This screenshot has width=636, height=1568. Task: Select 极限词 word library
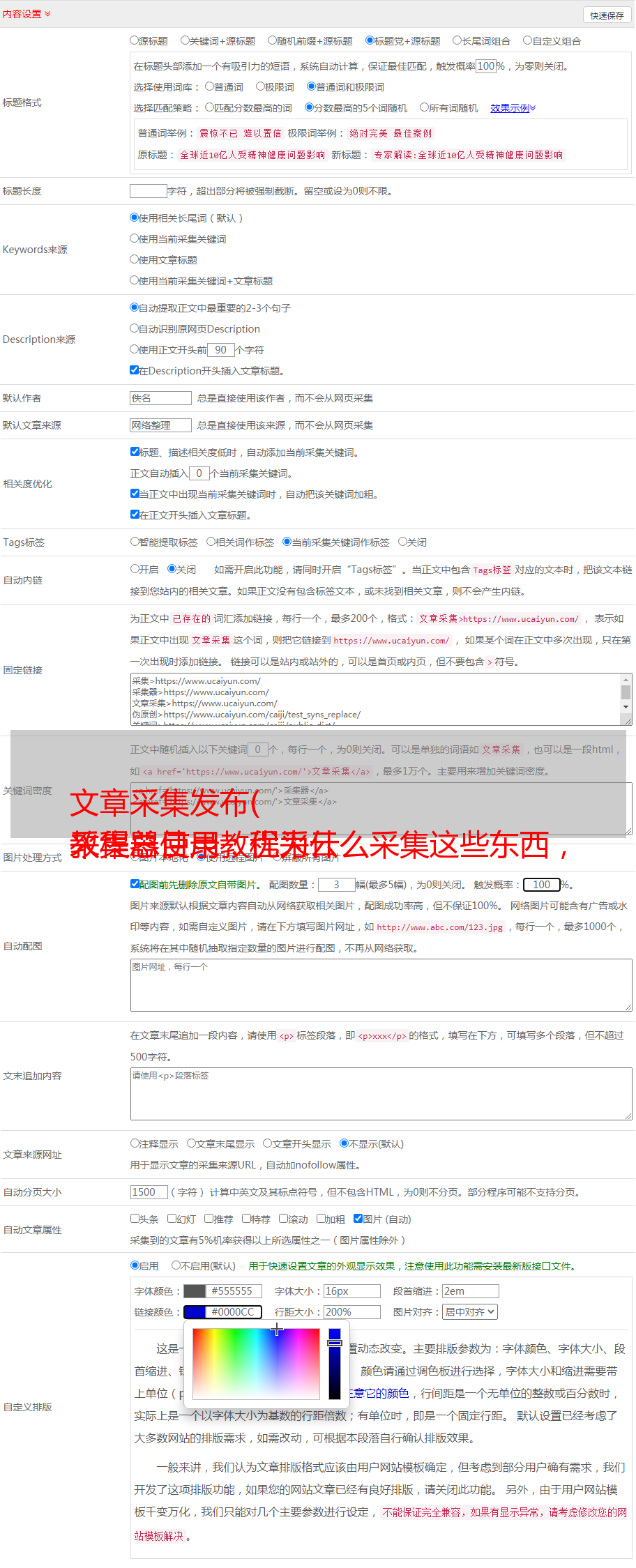(261, 86)
